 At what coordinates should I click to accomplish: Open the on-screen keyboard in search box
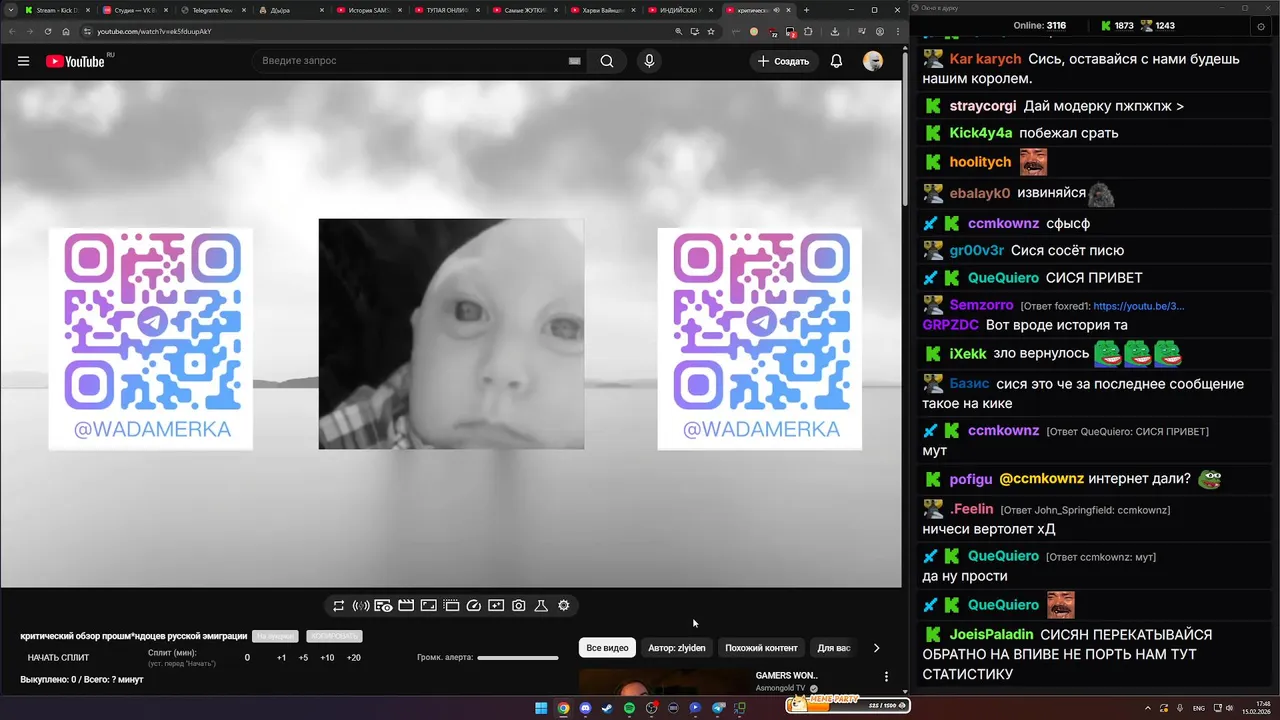(574, 61)
